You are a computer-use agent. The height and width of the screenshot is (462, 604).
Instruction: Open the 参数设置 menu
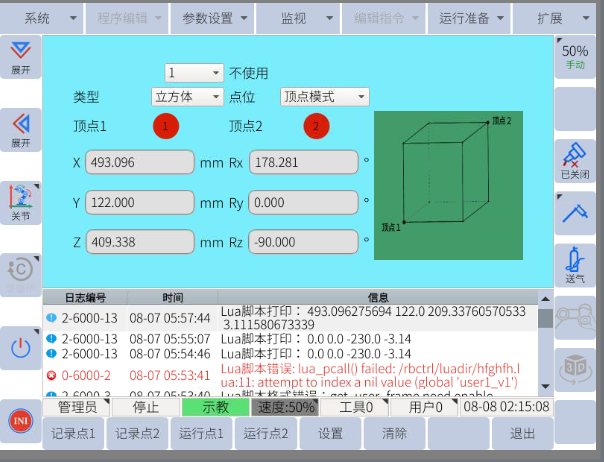pos(213,18)
